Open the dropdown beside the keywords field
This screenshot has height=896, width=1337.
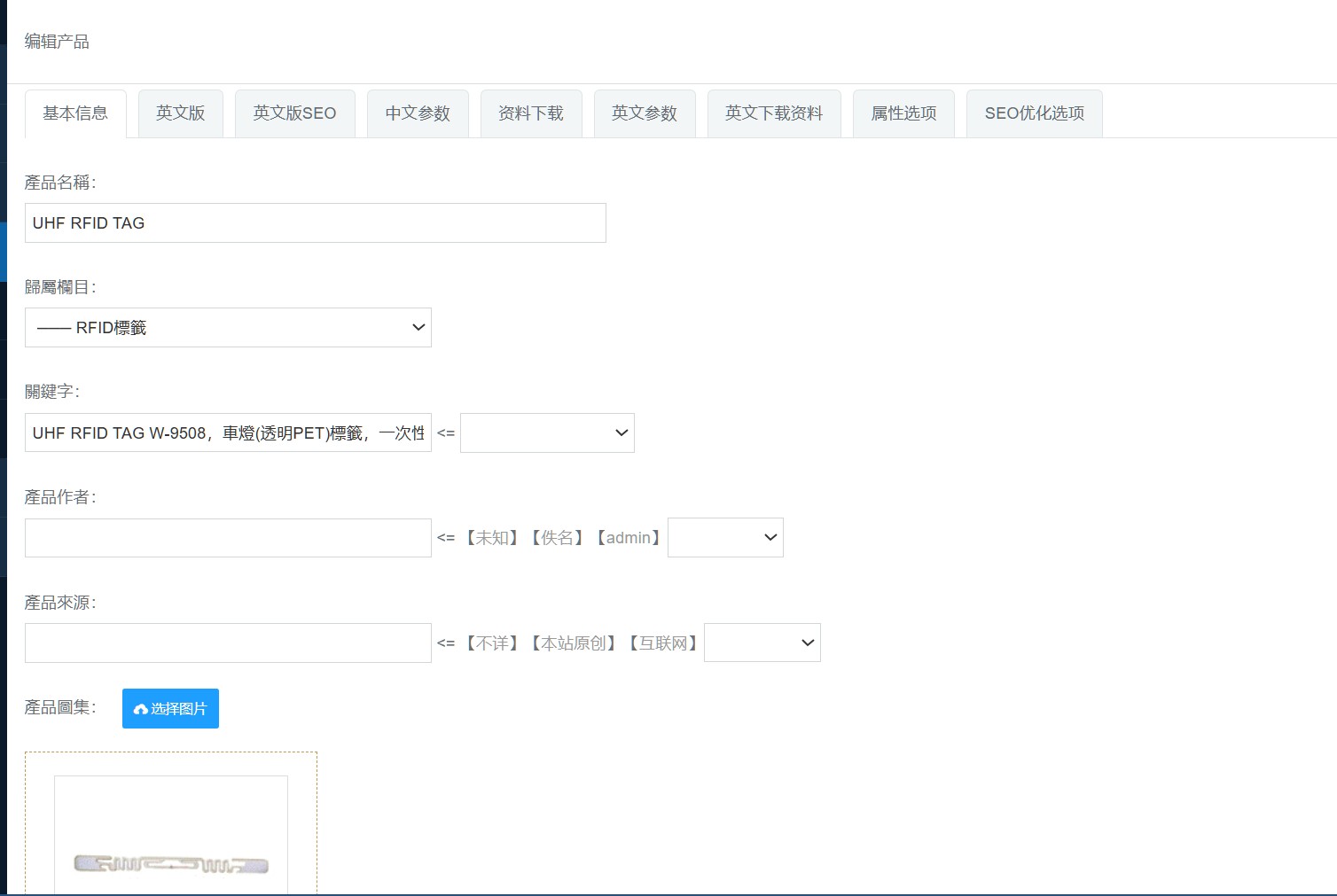coord(547,433)
